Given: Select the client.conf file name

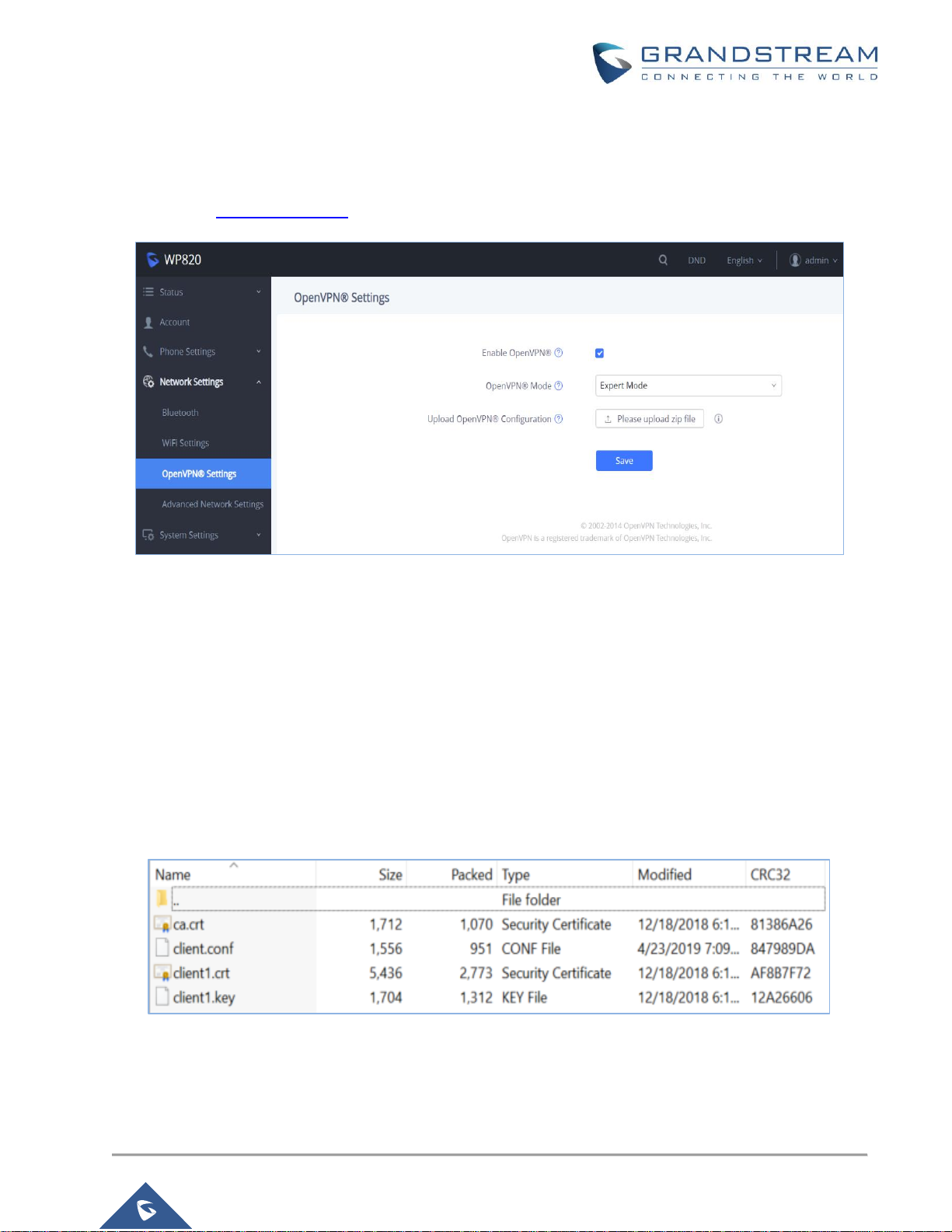Looking at the screenshot, I should click(203, 948).
